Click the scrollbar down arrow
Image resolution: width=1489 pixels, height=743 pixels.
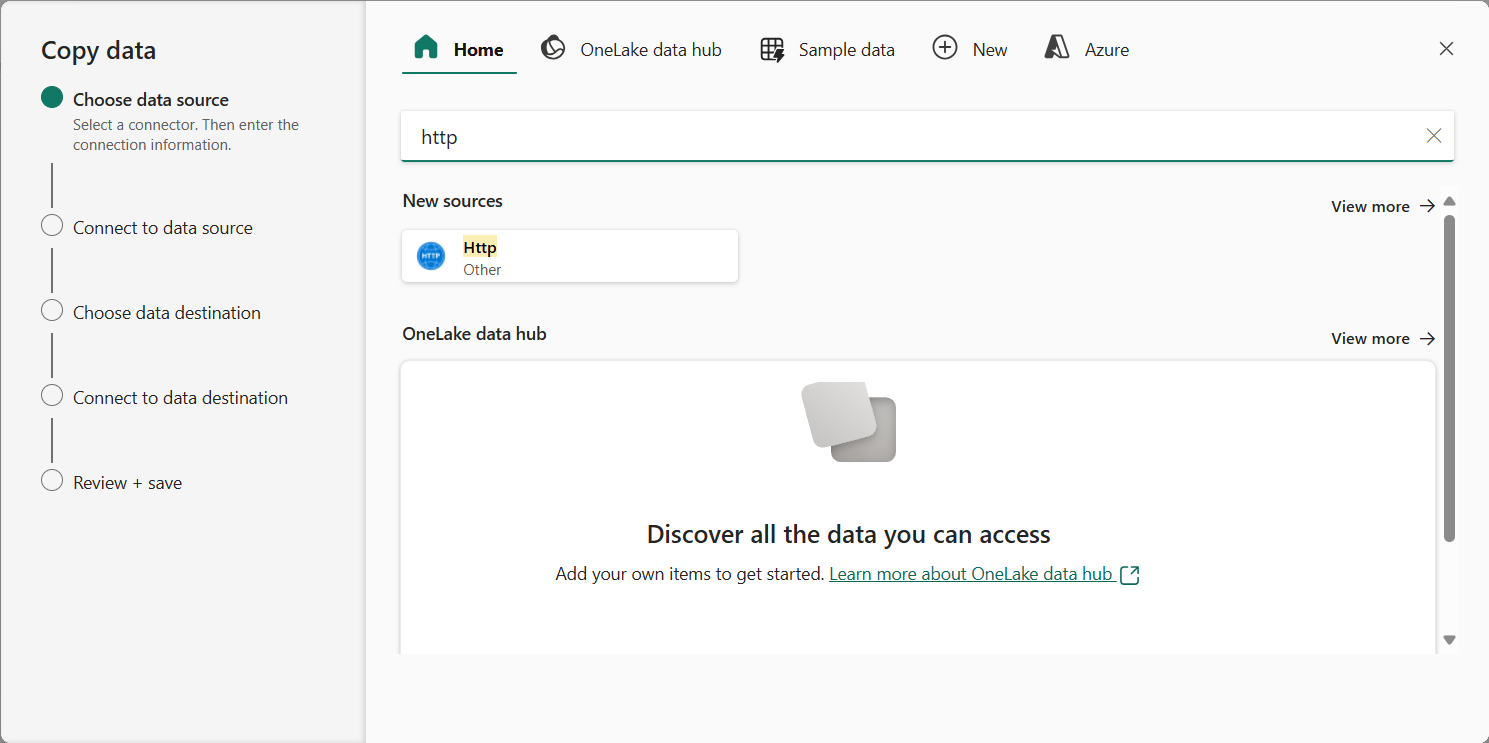(x=1449, y=640)
